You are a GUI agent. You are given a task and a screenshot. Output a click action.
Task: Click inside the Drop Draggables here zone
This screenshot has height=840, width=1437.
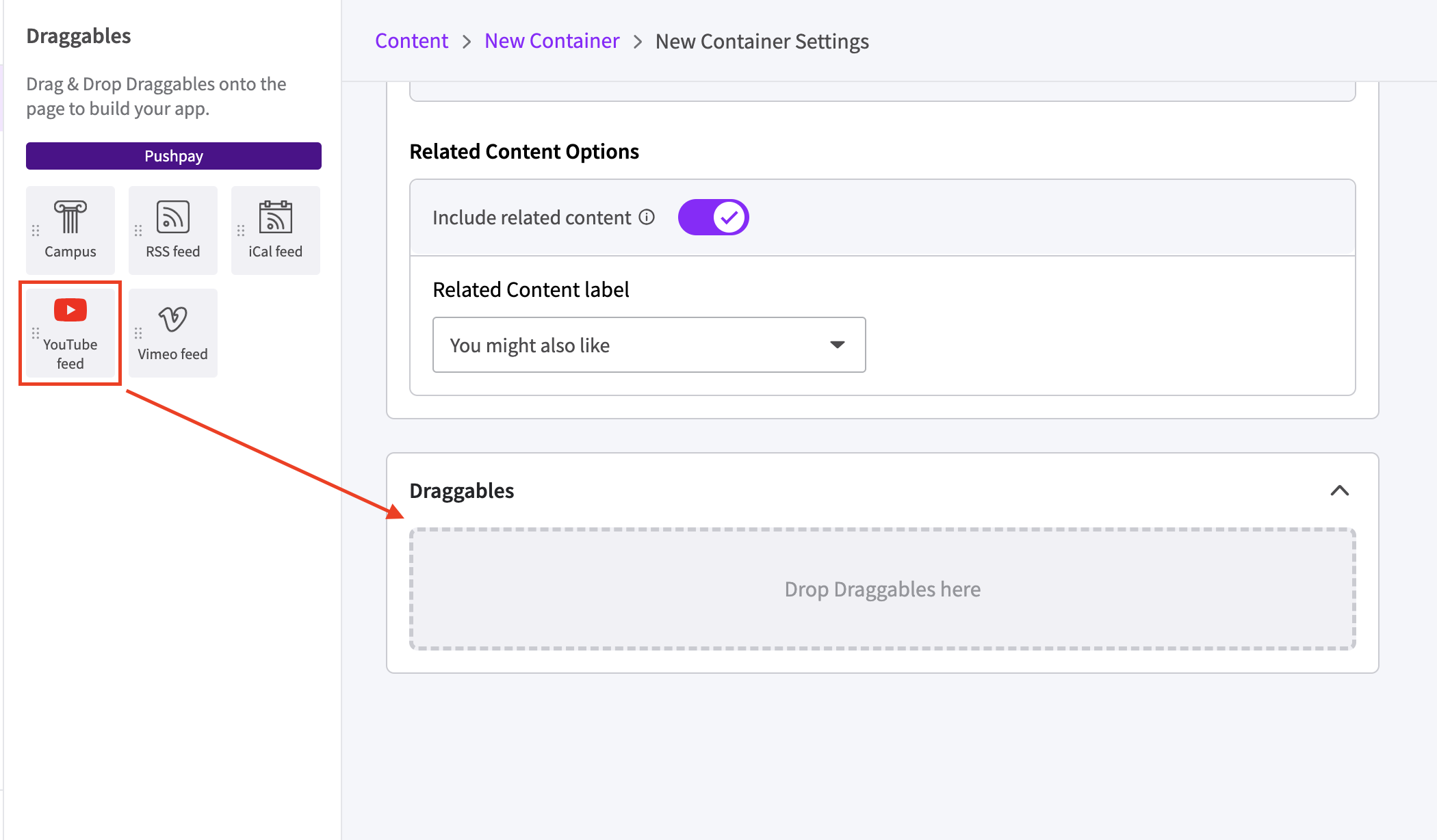883,588
